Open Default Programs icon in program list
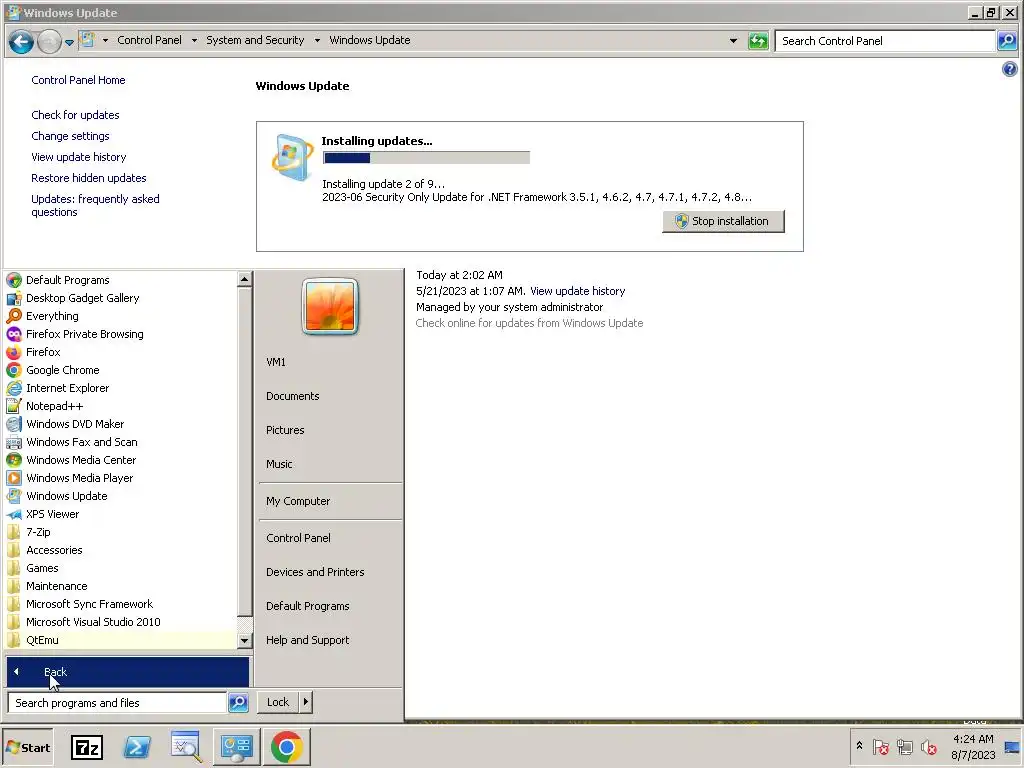1024x768 pixels. pyautogui.click(x=14, y=280)
